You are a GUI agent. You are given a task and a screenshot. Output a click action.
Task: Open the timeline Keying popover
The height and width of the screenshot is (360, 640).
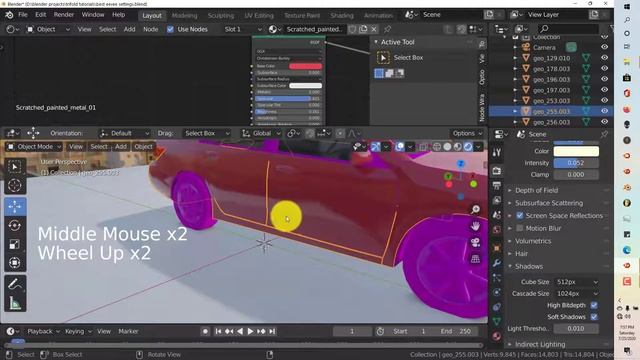pos(78,331)
